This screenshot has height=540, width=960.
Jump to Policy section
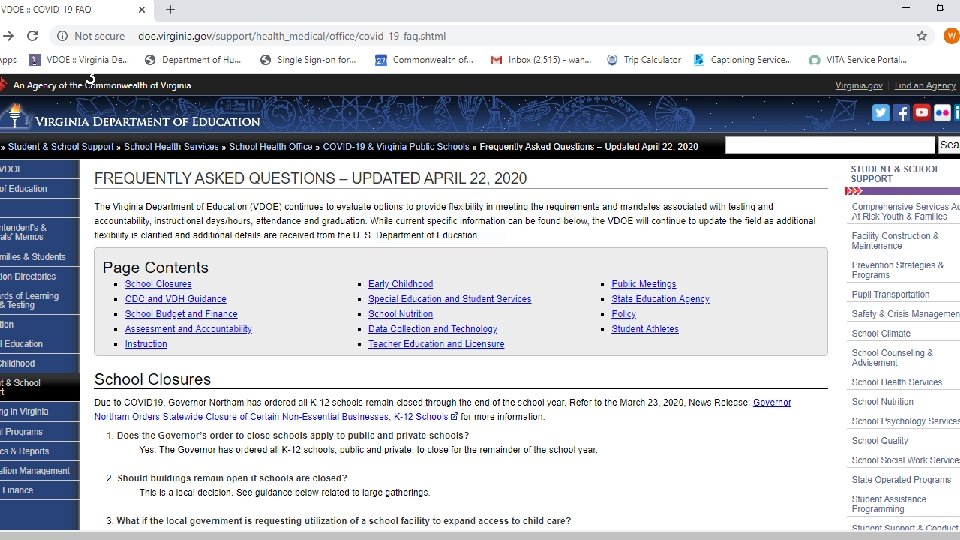[623, 314]
